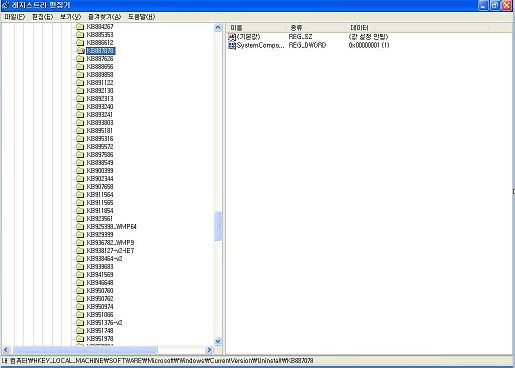Minimize the registry editor window
This screenshot has width=515, height=368.
pyautogui.click(x=483, y=5)
